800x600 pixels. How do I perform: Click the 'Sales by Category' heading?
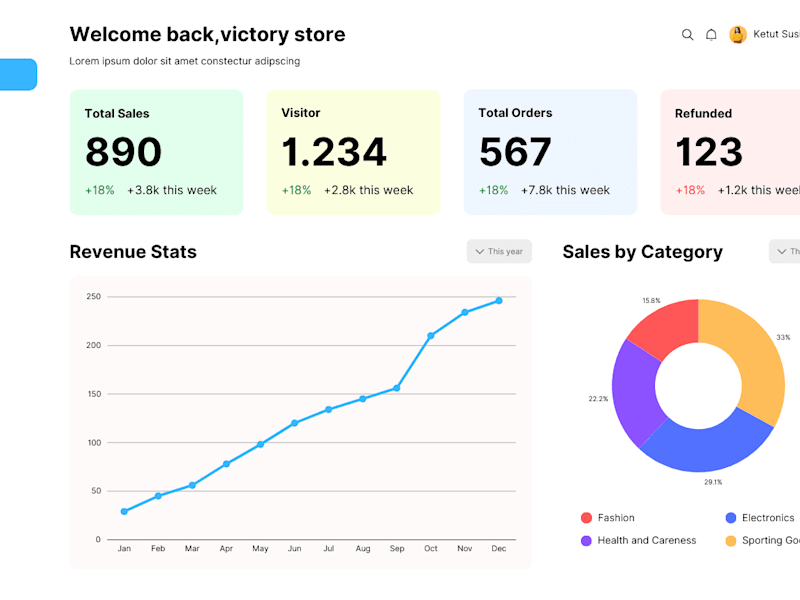pos(643,252)
